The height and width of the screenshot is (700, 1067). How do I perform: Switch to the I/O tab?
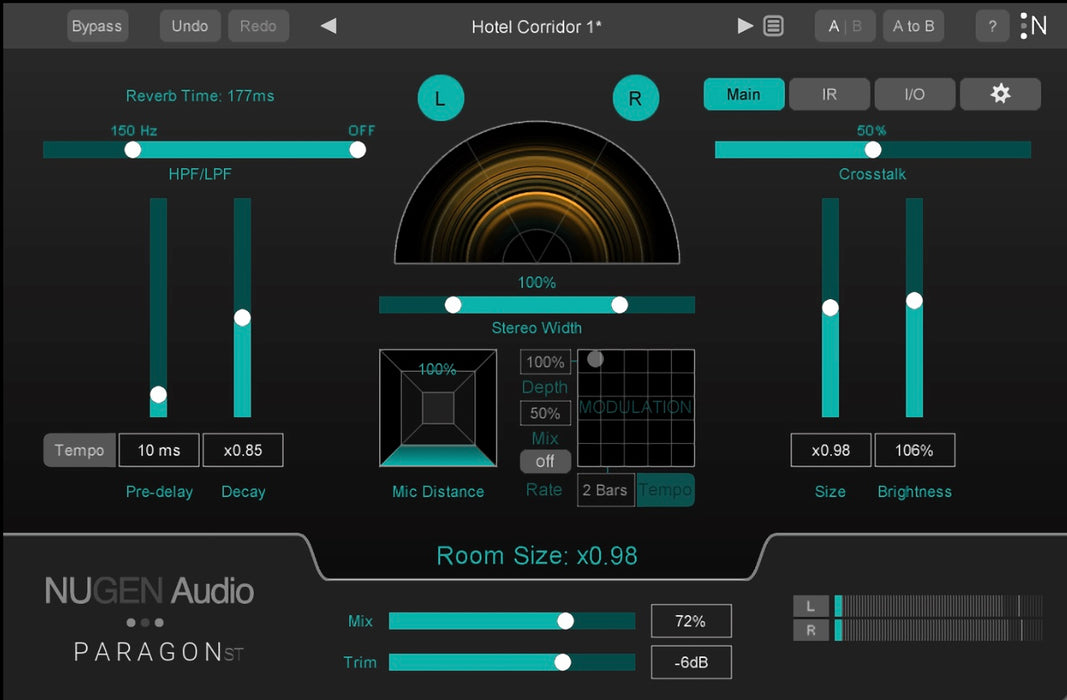pyautogui.click(x=914, y=94)
